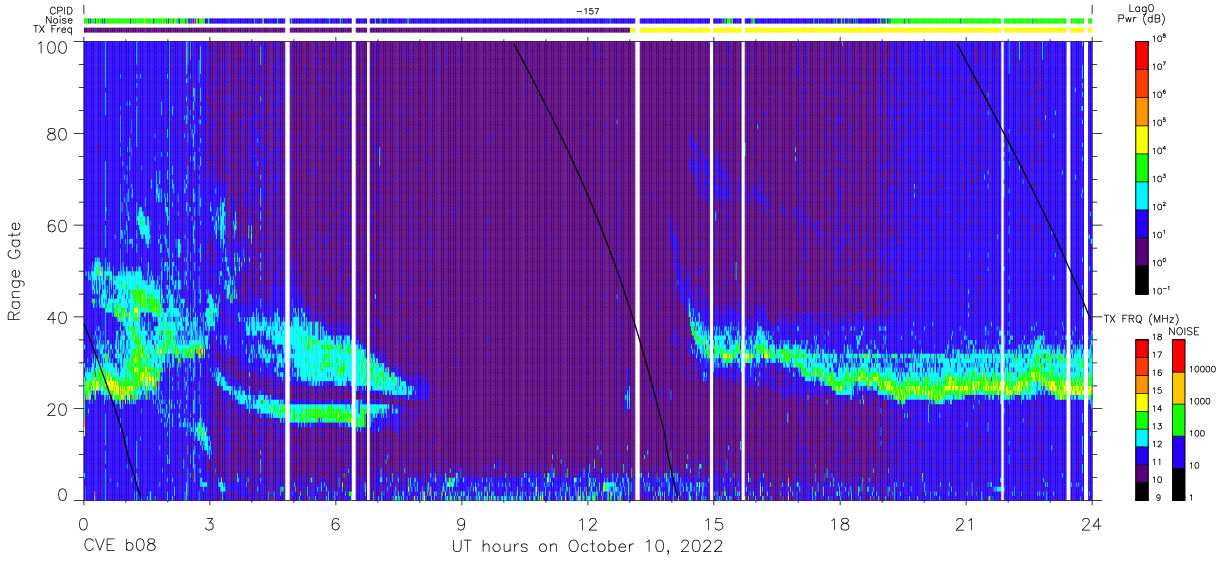Click the 10^-1 power colorbar label
This screenshot has width=1228, height=567.
click(1161, 290)
